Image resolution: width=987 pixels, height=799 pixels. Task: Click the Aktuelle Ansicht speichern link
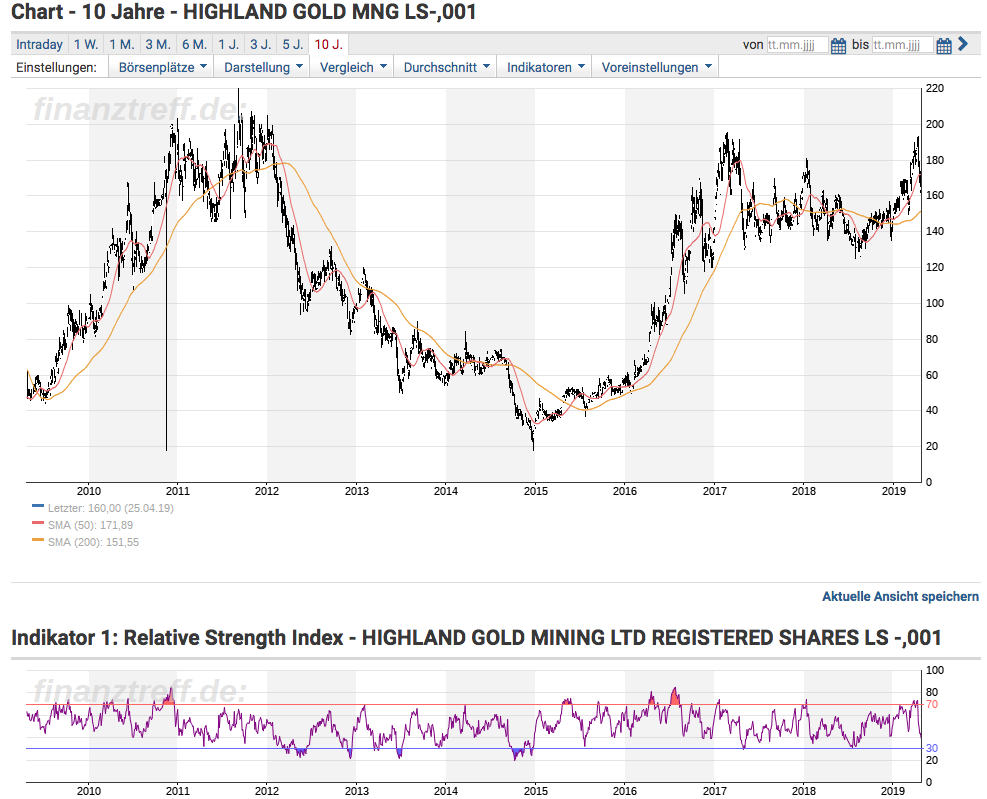tap(900, 596)
